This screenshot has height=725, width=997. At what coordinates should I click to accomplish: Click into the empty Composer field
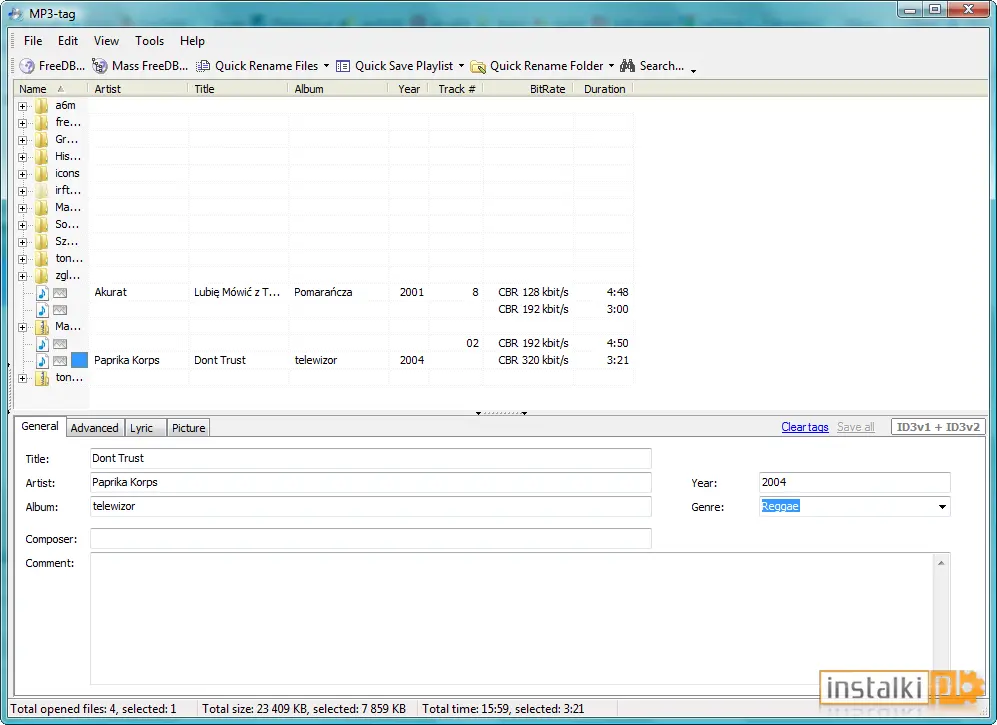pos(371,539)
